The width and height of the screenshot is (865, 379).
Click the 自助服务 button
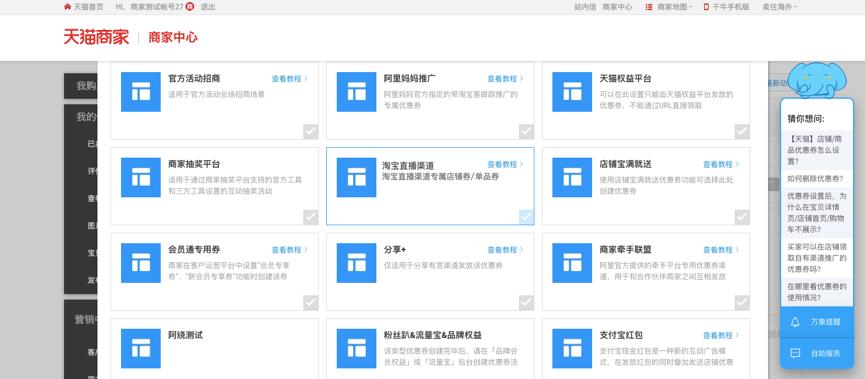pos(817,353)
